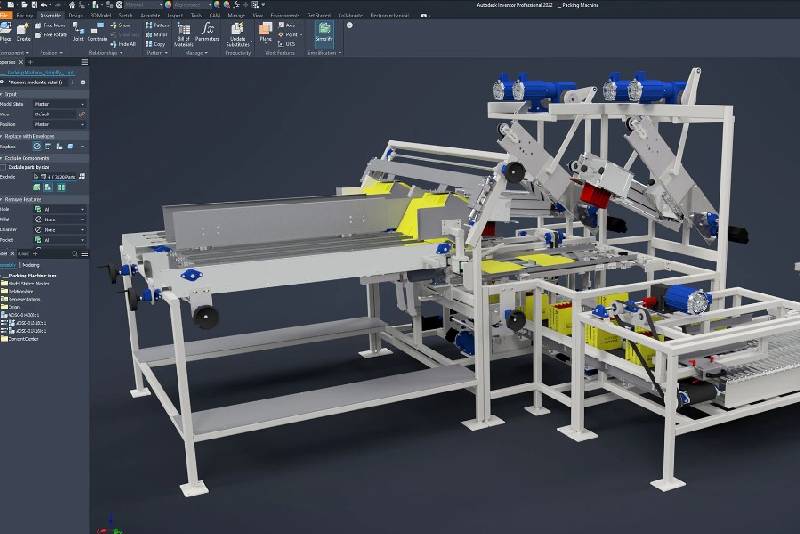Click the Create component tool
This screenshot has width=800, height=534.
click(23, 32)
